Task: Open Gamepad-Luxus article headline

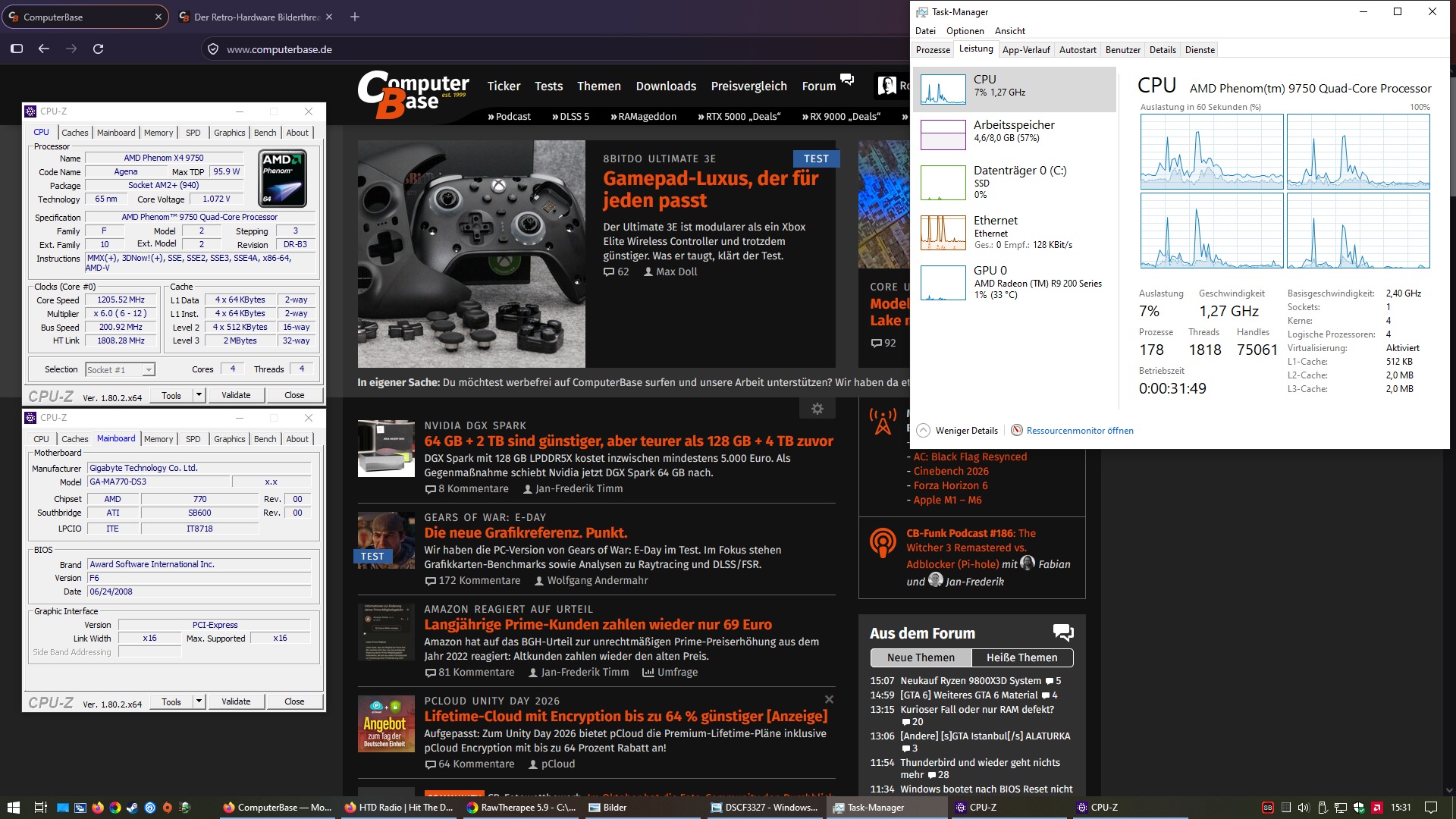Action: click(711, 190)
